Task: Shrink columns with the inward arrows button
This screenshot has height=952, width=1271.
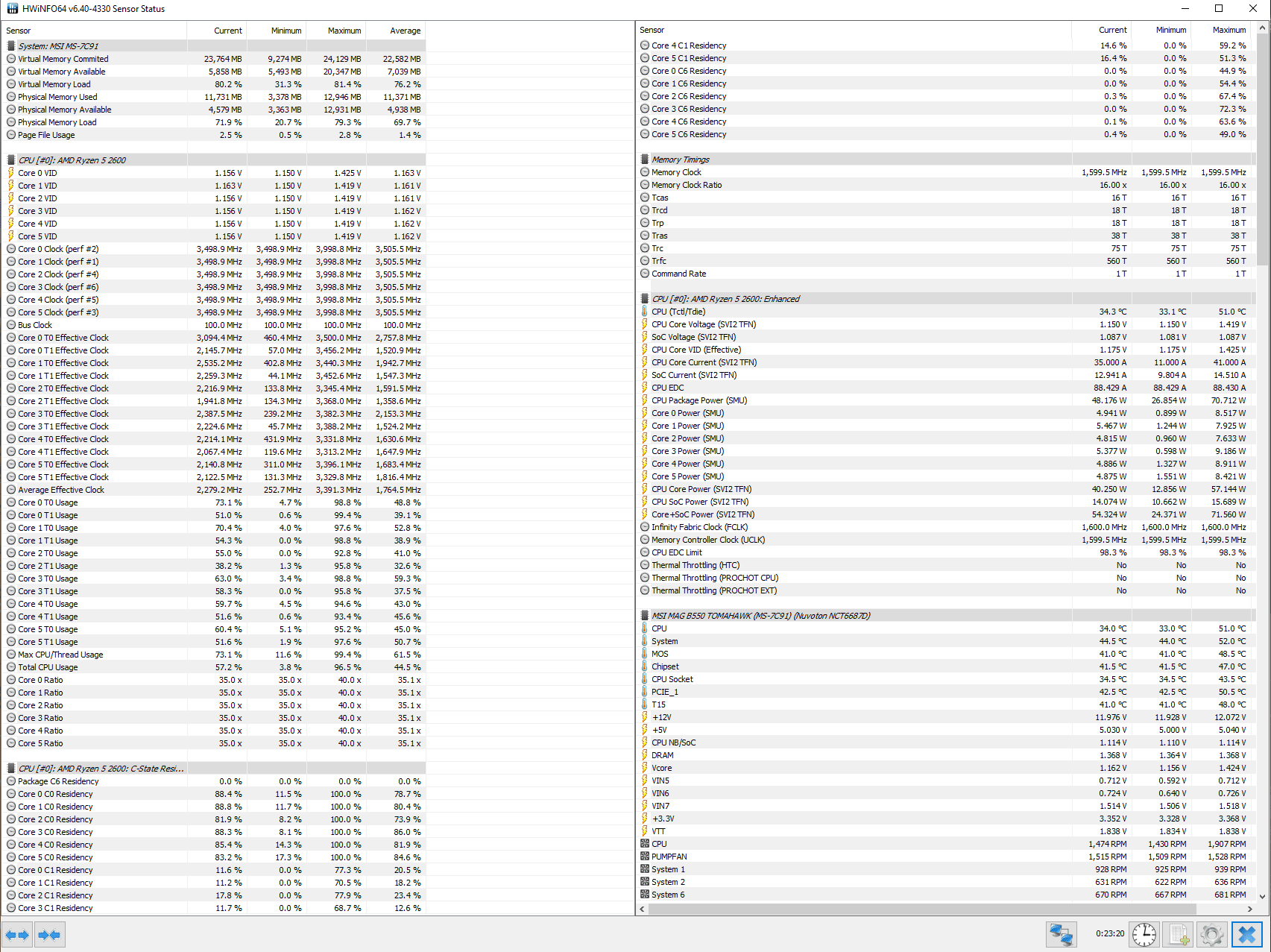Action: coord(49,934)
